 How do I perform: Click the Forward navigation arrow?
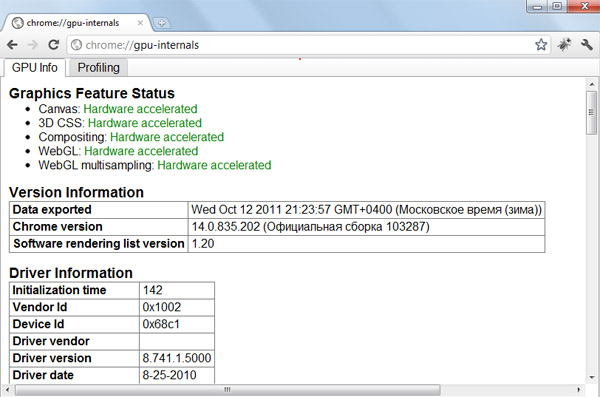pos(33,45)
